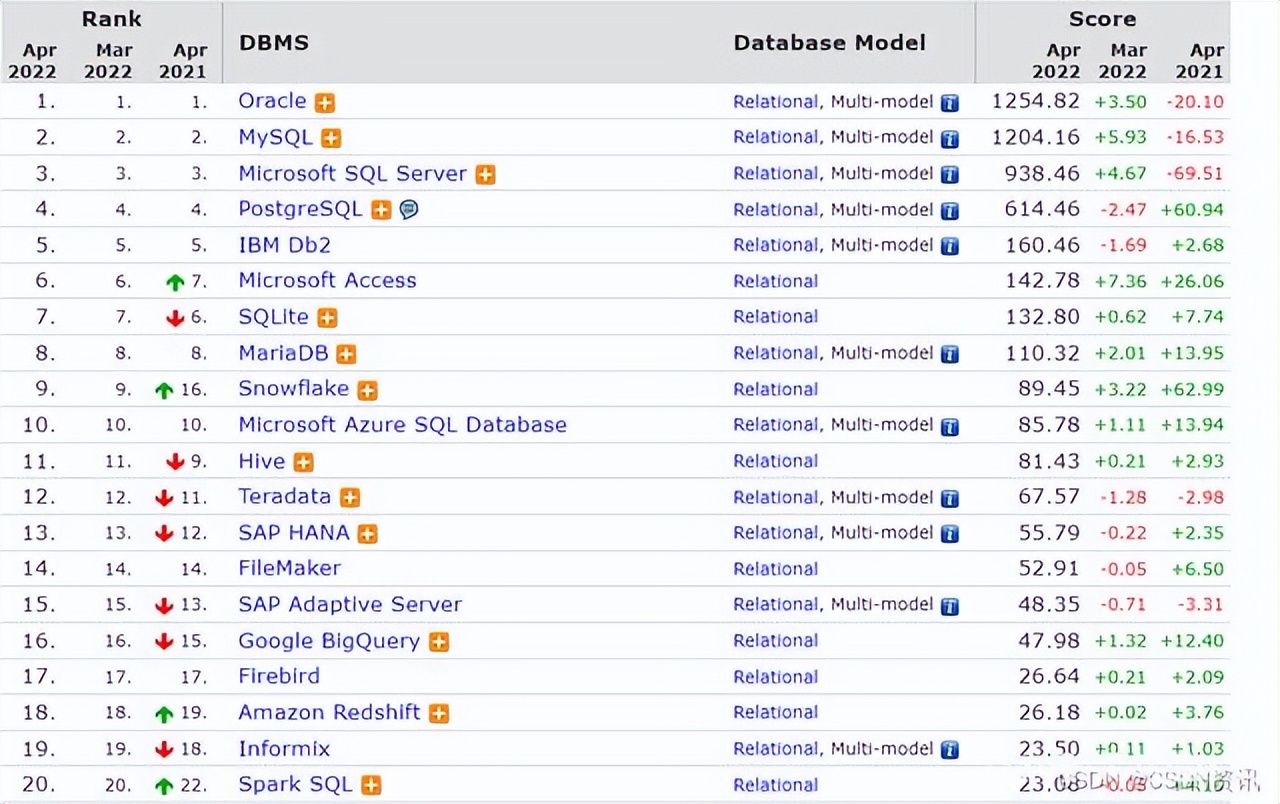
Task: Open the FileMaker link
Action: tap(289, 568)
